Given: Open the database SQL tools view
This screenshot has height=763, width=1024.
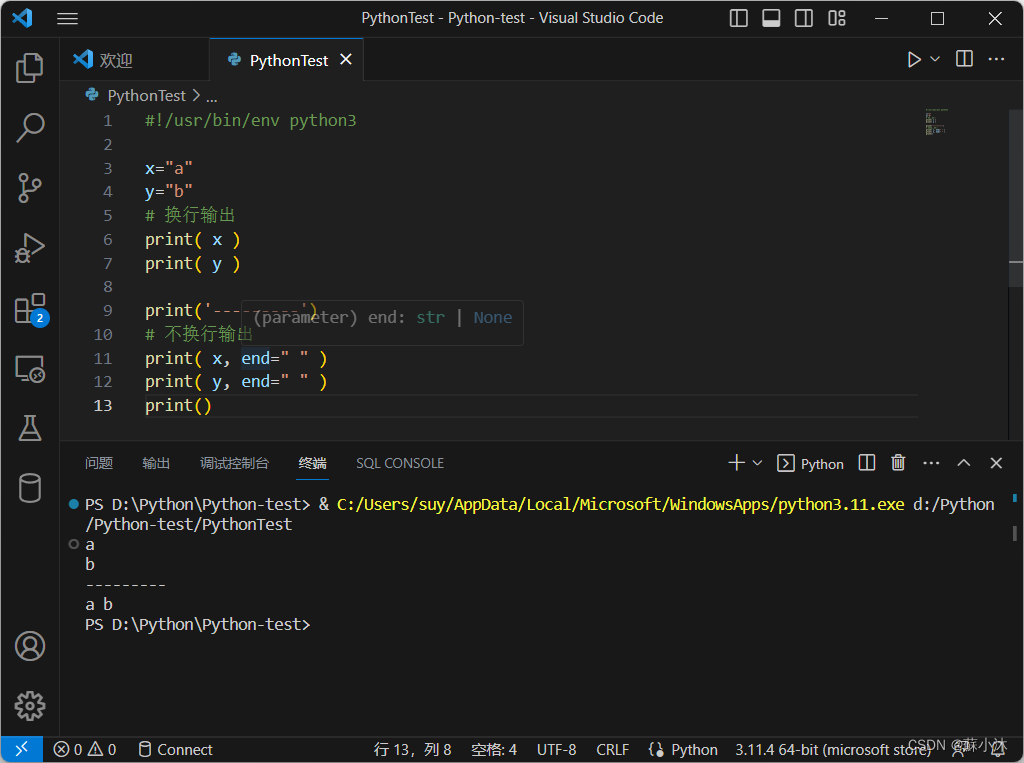Looking at the screenshot, I should 29,488.
